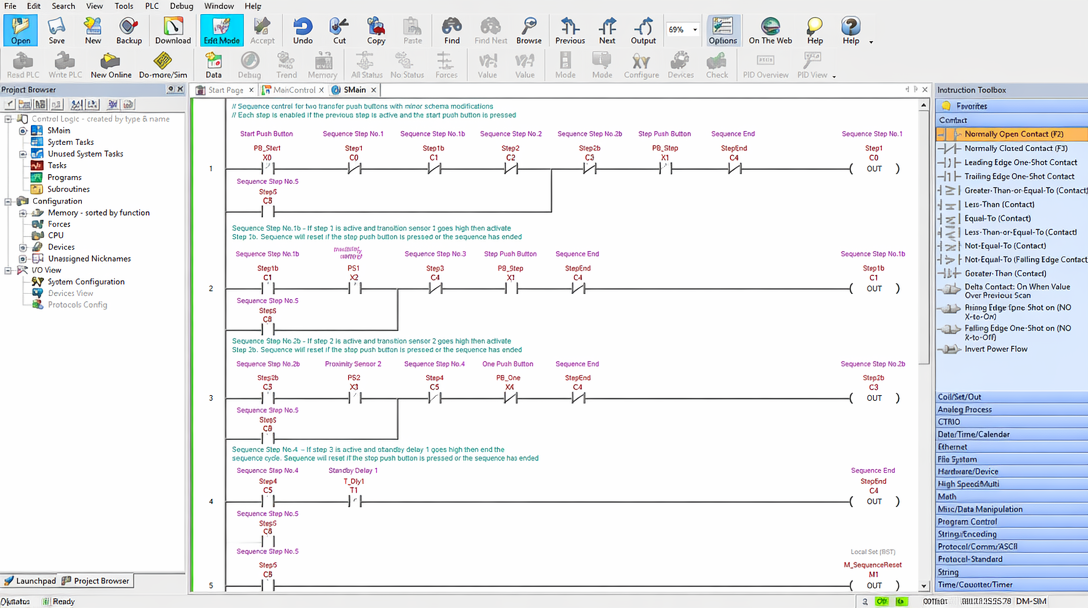The image size is (1088, 608).
Task: Select Equal-To (Contact) instruction
Action: click(1012, 218)
